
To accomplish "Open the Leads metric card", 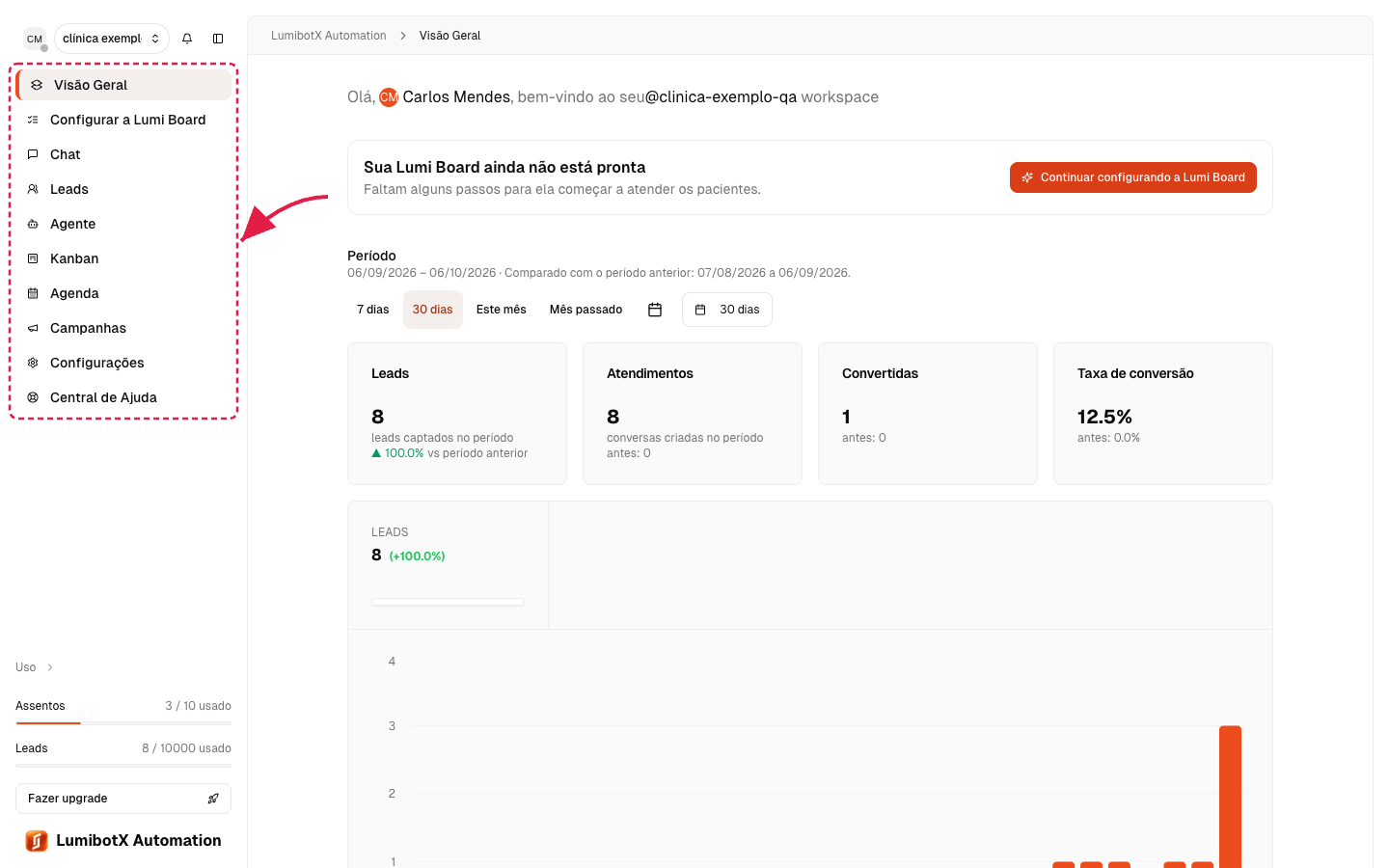I will tap(457, 414).
